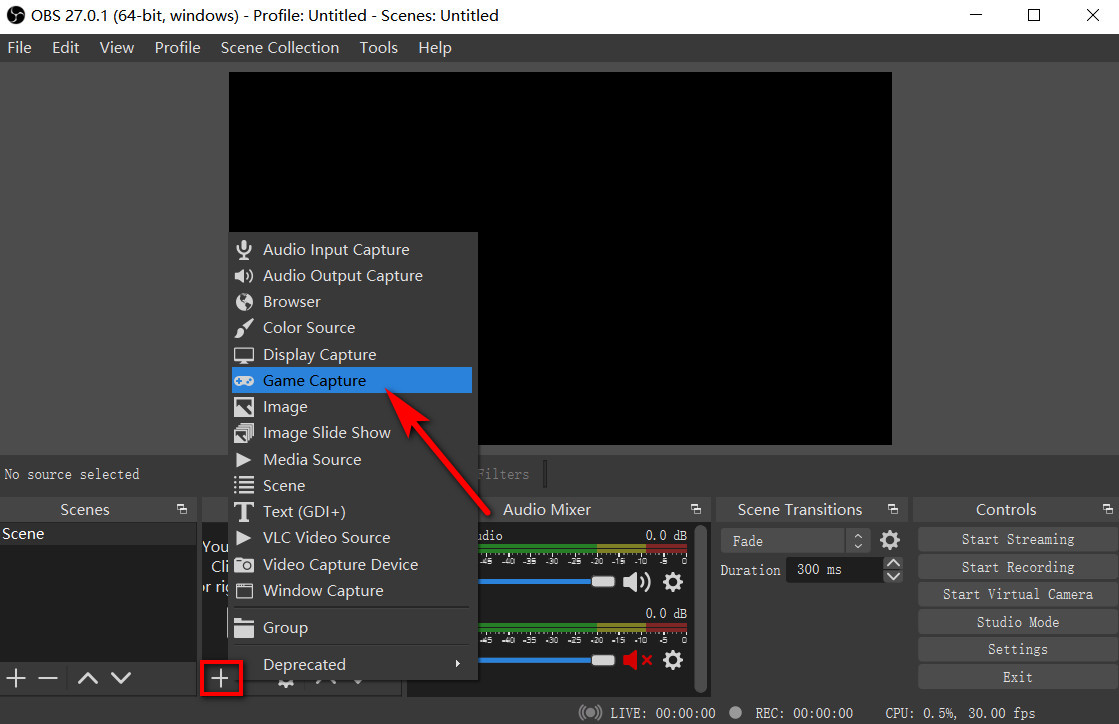The width and height of the screenshot is (1119, 724).
Task: Add an Image source
Action: [352, 407]
